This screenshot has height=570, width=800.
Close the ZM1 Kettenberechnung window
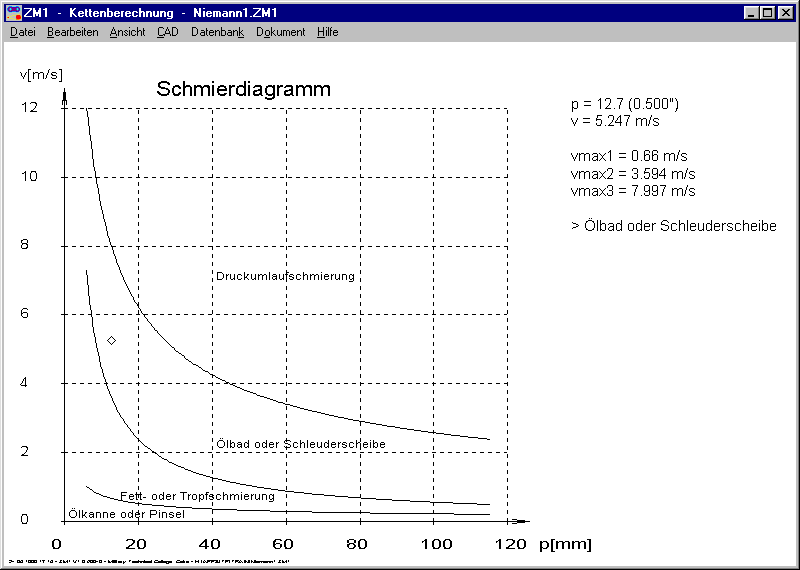coord(785,13)
